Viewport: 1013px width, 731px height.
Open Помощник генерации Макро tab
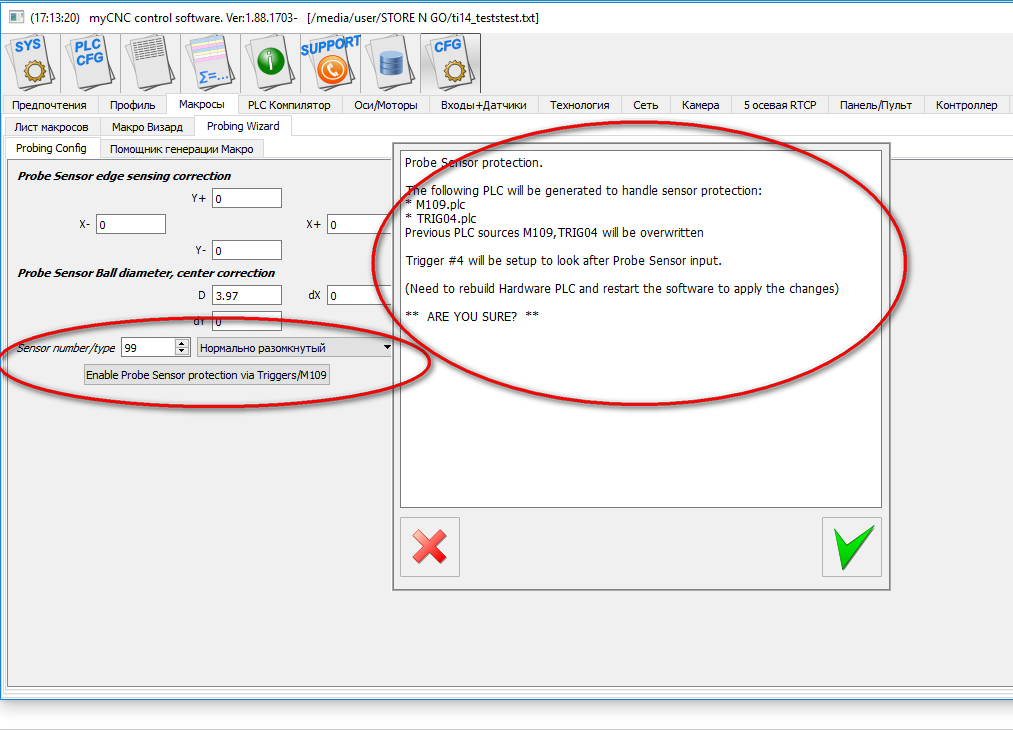182,149
